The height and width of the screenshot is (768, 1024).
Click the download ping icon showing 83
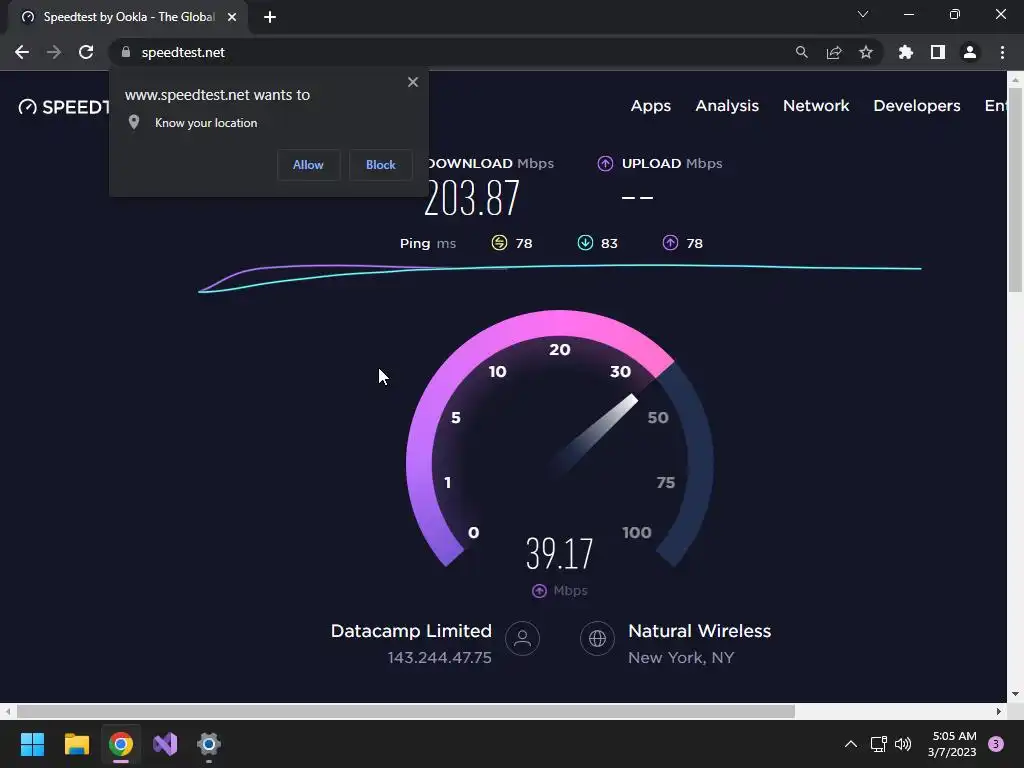tap(585, 243)
